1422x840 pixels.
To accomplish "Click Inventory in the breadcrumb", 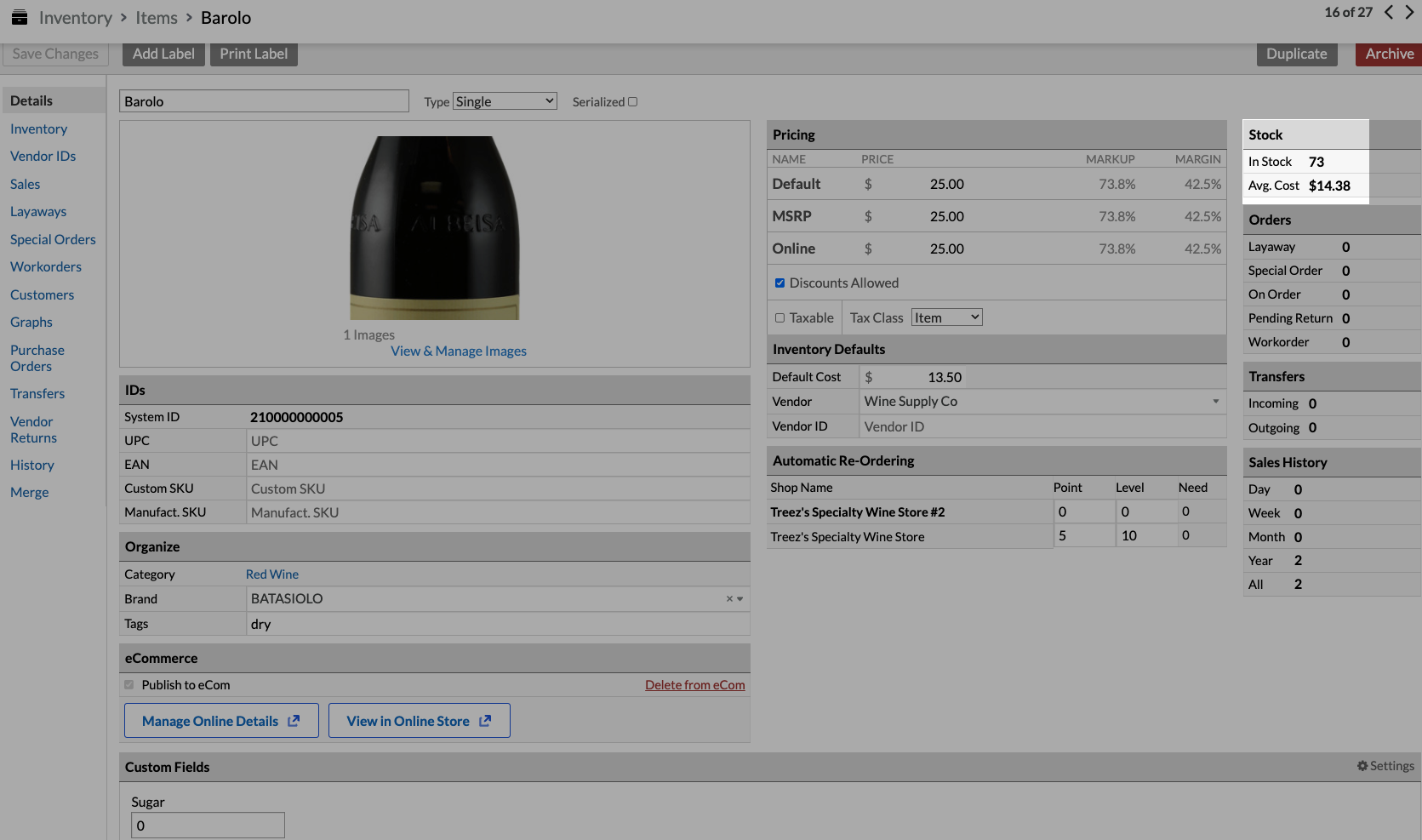I will [76, 18].
